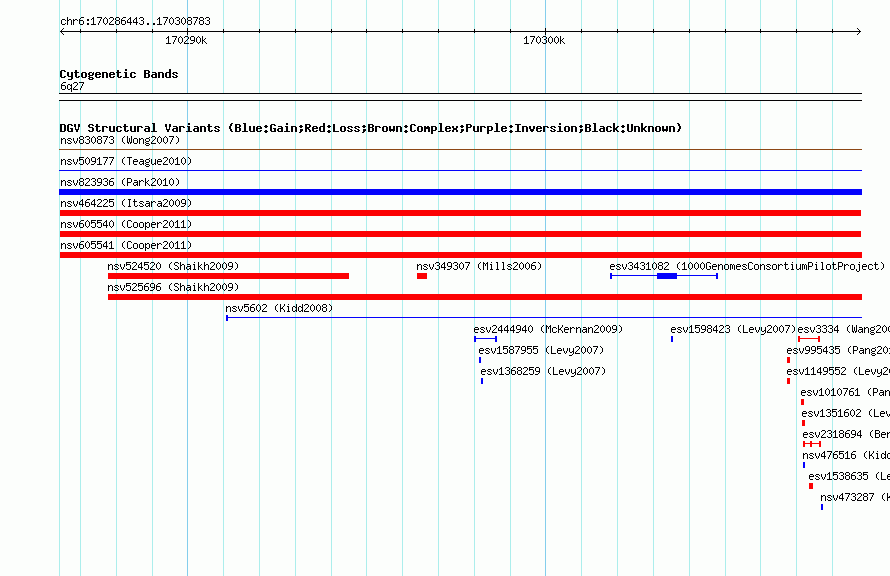Click the 6q27 band label
Screen dimensions: 890x576
72,86
